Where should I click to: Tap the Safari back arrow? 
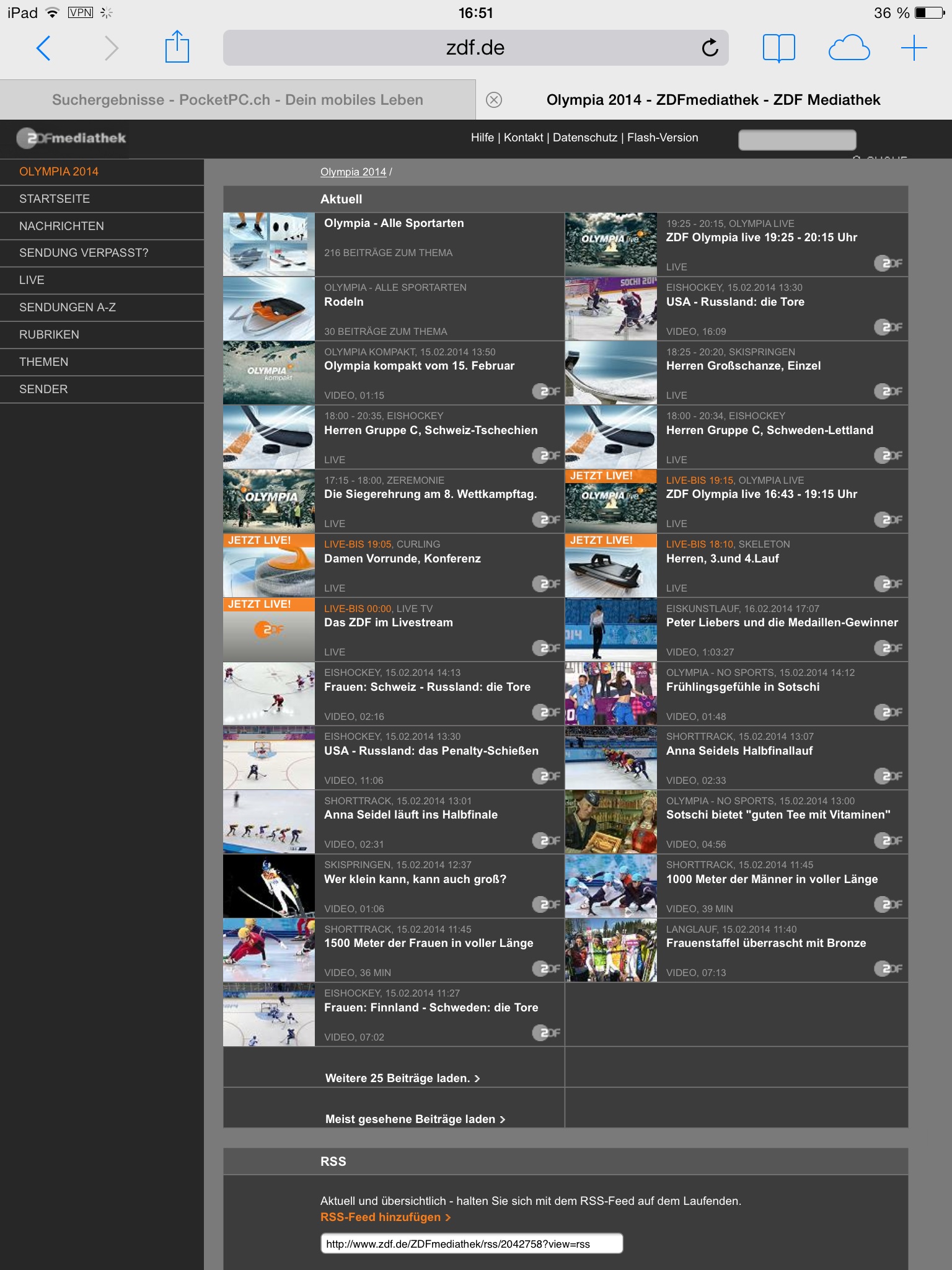(43, 48)
